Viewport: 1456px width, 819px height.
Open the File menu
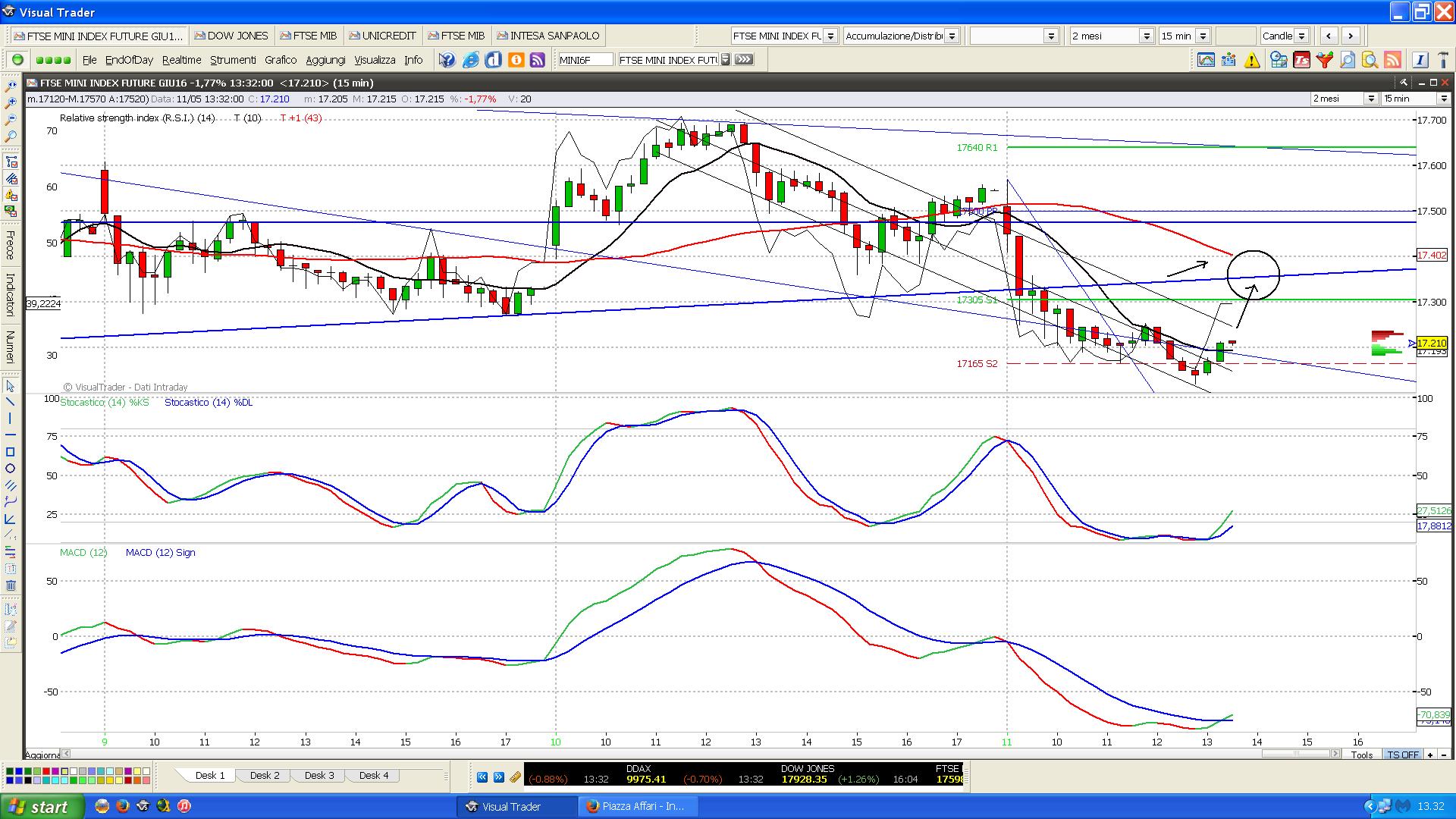(89, 60)
